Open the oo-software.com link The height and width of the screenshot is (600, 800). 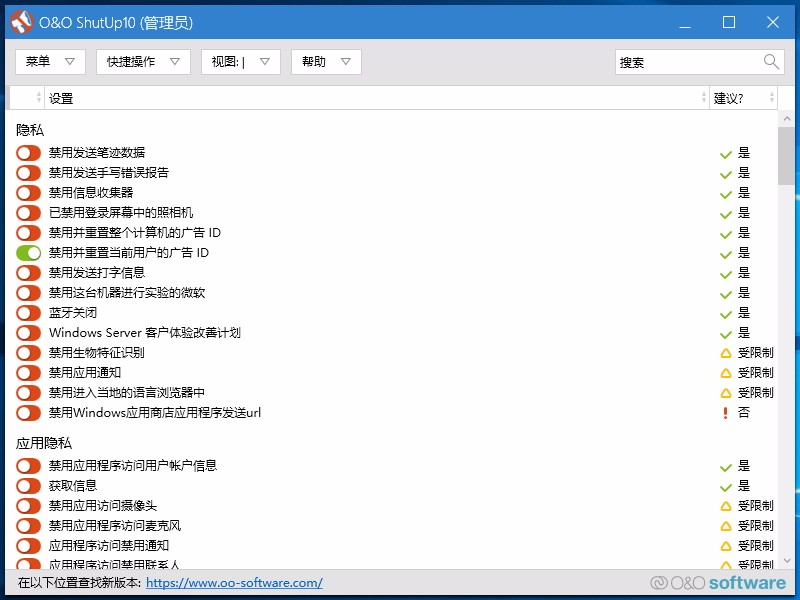(234, 583)
